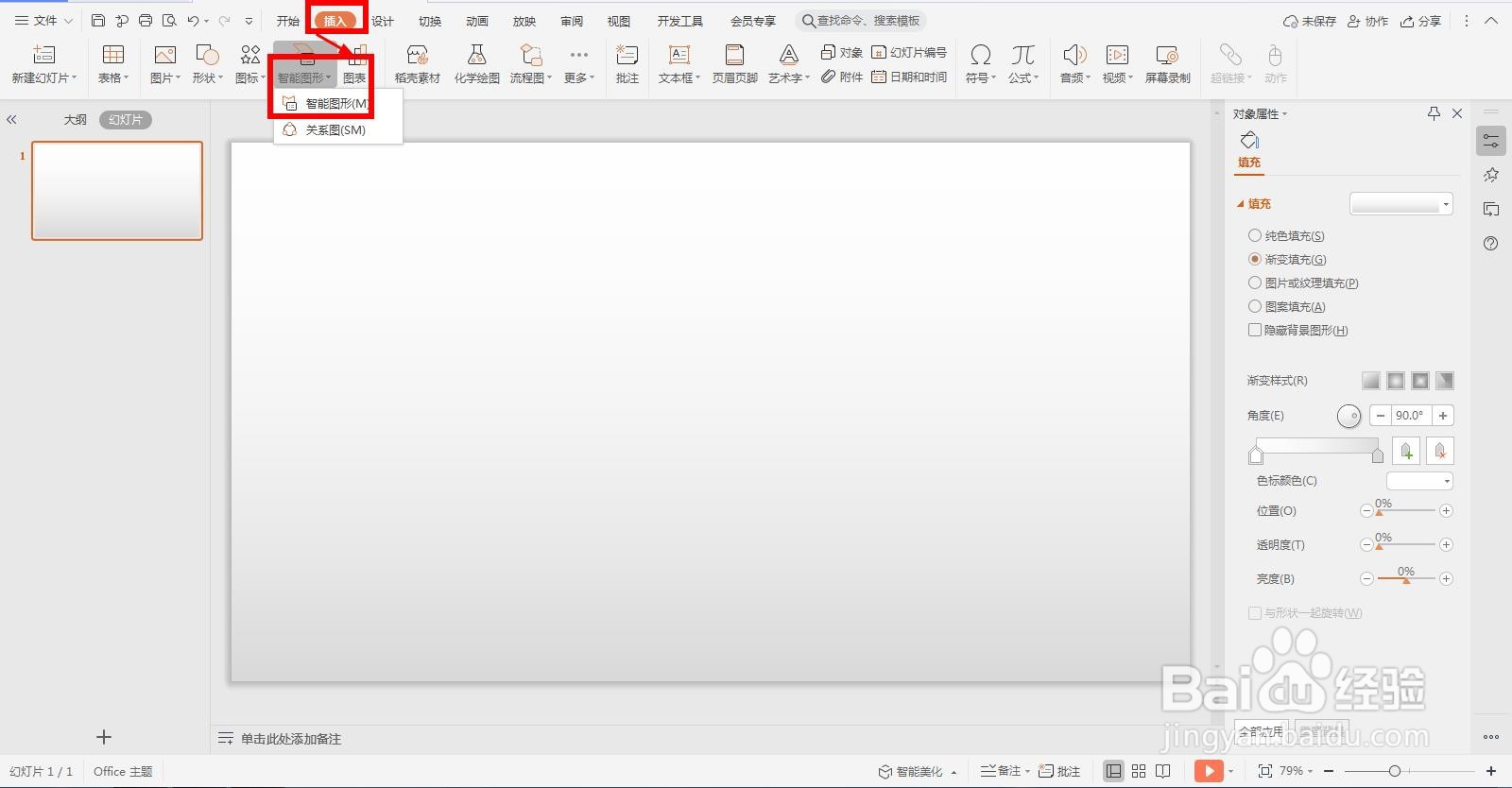Choose 关系图(SM) from dropdown menu
This screenshot has width=1512, height=788.
[x=337, y=130]
